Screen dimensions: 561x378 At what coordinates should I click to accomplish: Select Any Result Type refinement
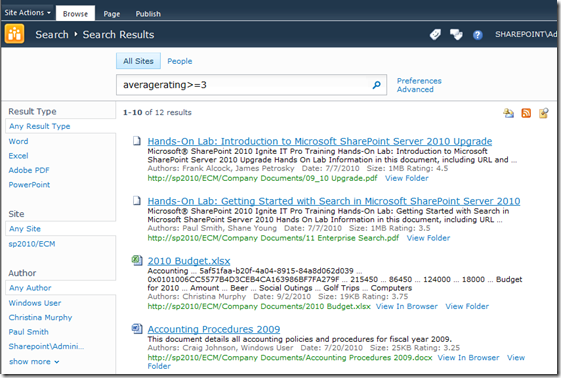[x=40, y=126]
